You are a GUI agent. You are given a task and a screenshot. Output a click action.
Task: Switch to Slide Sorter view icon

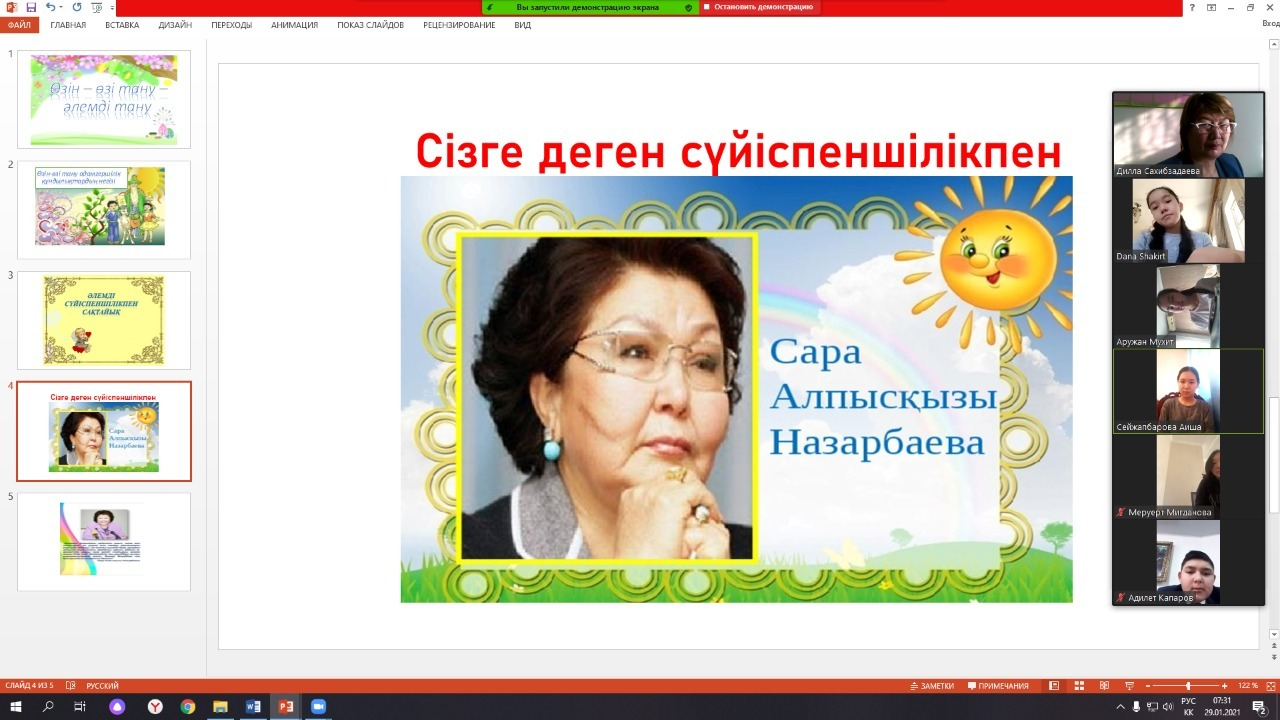click(x=1079, y=686)
